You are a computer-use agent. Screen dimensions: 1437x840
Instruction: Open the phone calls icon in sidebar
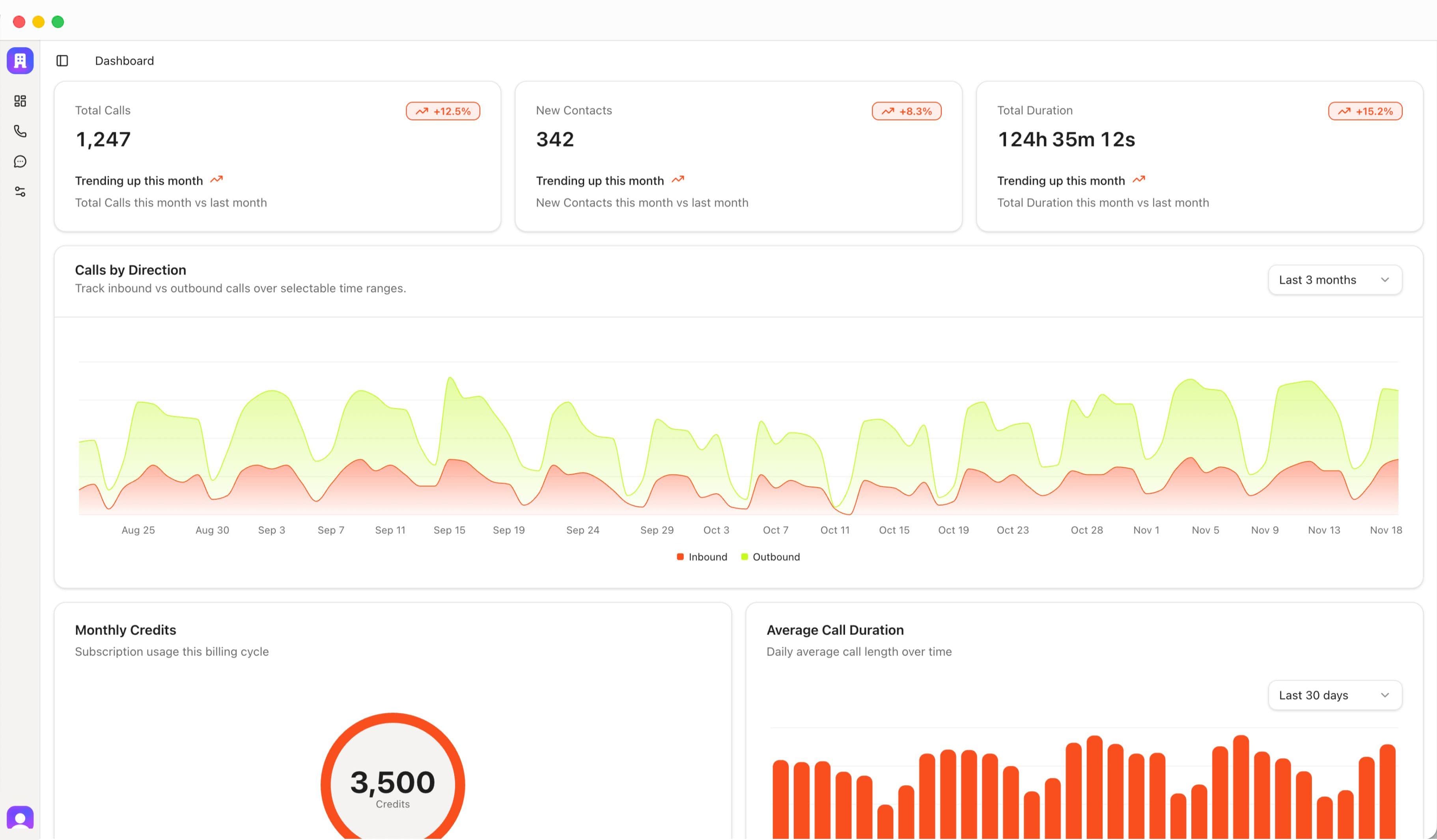(x=20, y=131)
